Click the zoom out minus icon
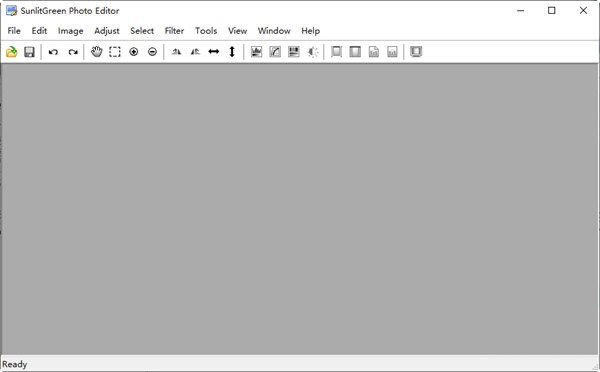600x372 pixels. pyautogui.click(x=152, y=52)
